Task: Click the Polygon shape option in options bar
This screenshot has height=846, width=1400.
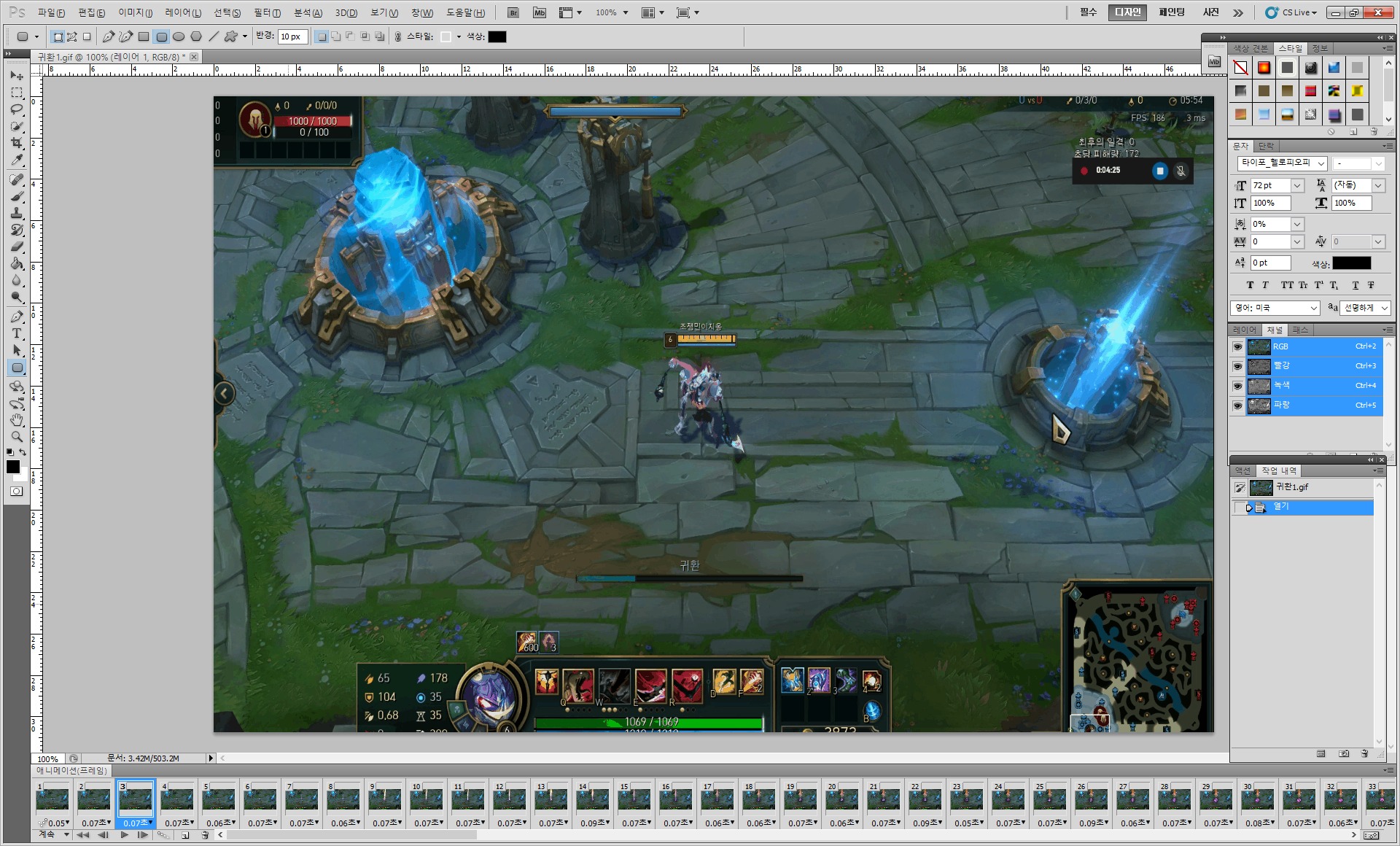Action: (x=196, y=36)
